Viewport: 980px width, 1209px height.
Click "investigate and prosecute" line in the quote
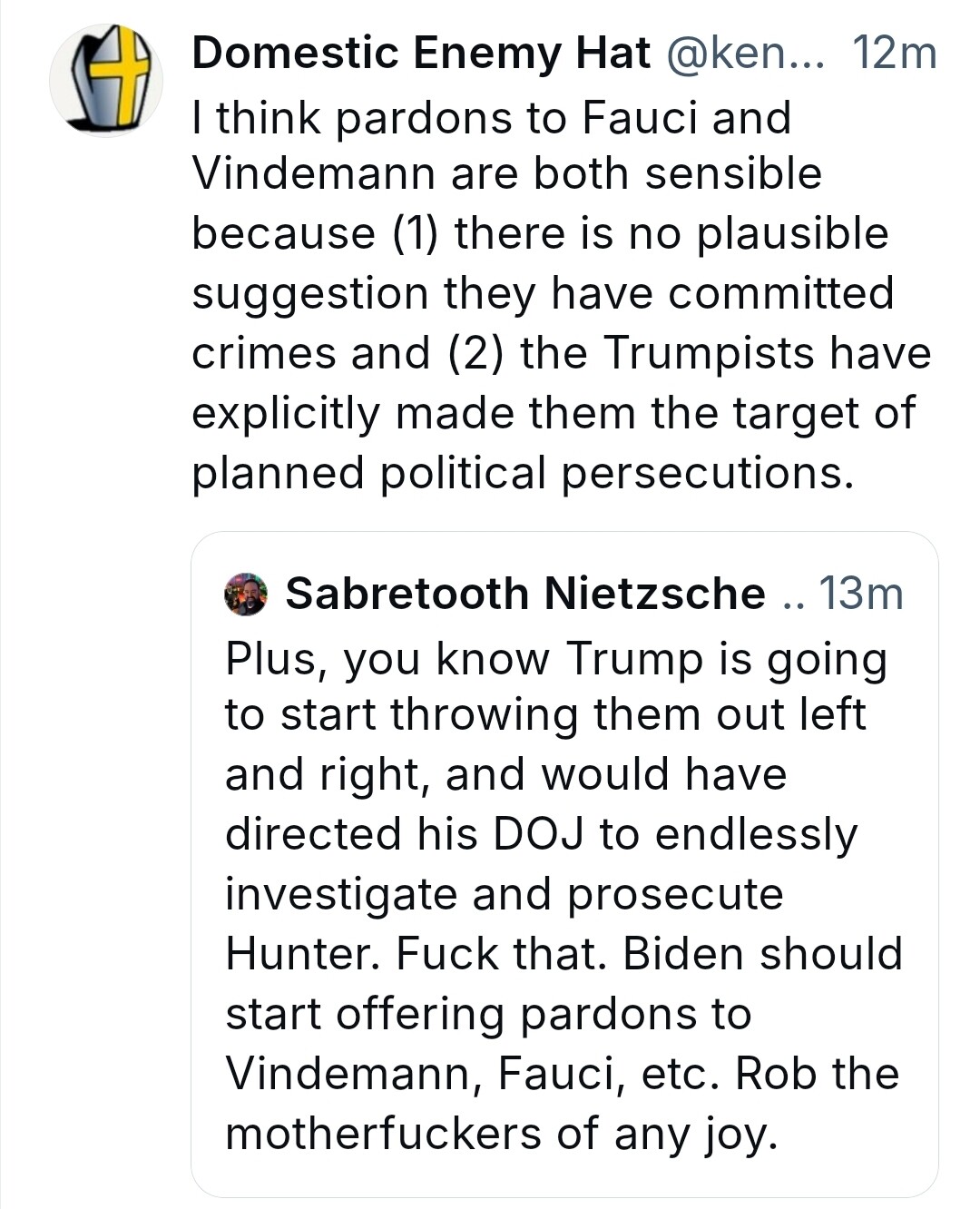coord(504,894)
